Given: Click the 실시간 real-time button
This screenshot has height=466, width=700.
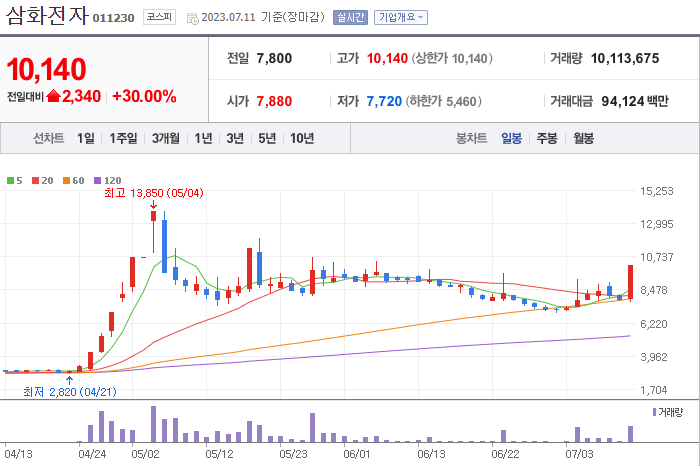Looking at the screenshot, I should (x=350, y=17).
